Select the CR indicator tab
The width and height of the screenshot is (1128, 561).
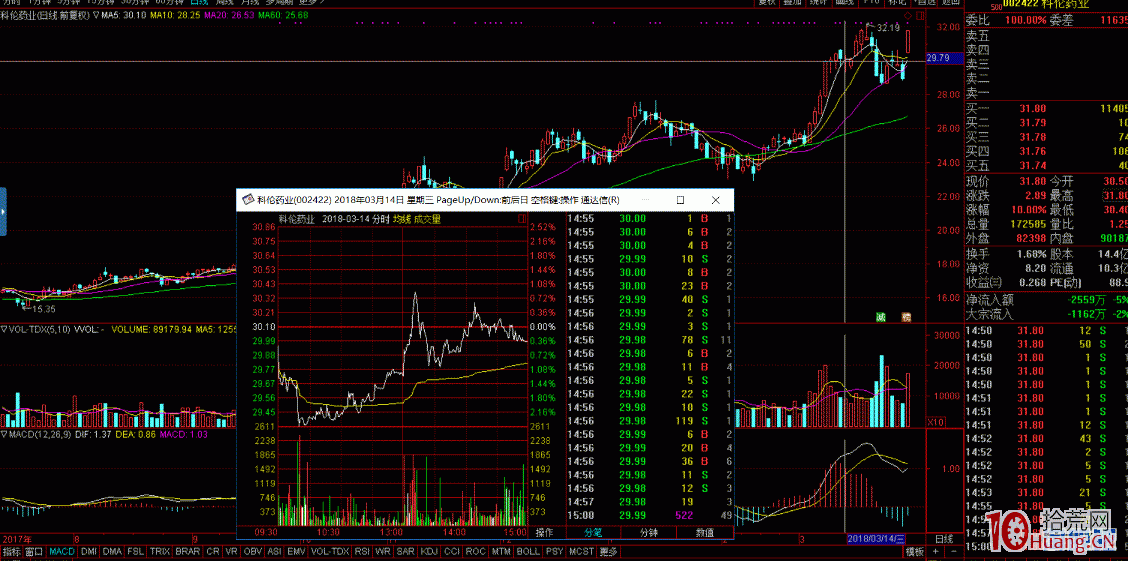213,552
